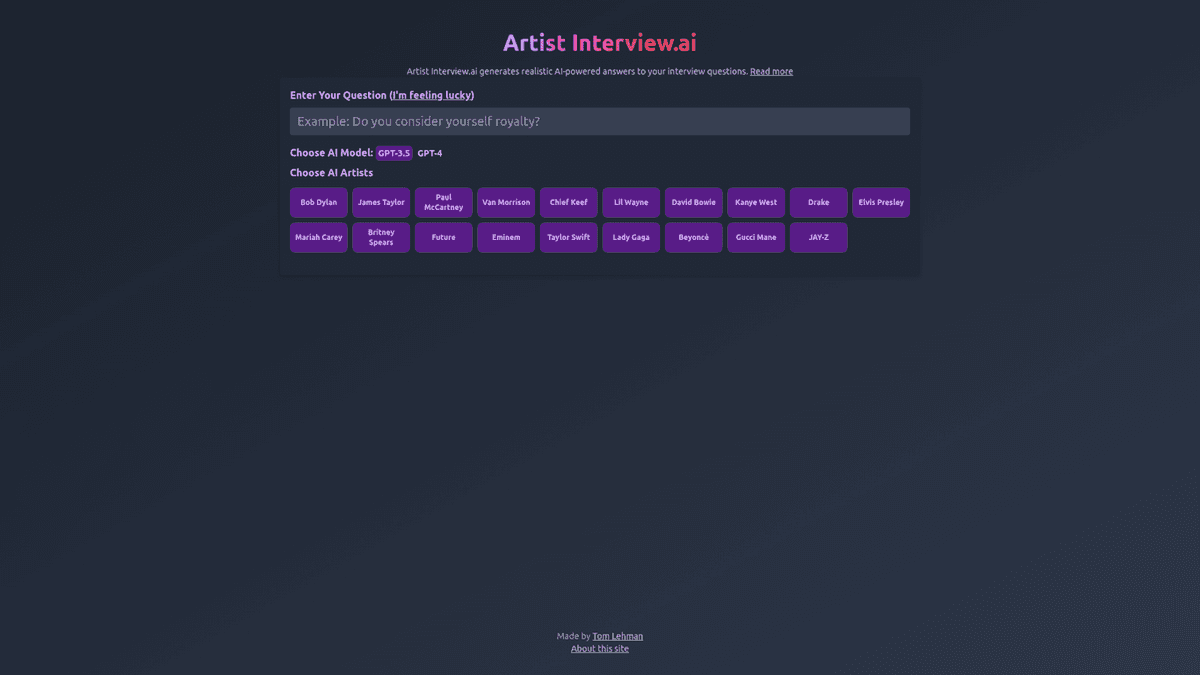1200x675 pixels.
Task: Pick the Mariah Carey artist button
Action: tap(319, 237)
